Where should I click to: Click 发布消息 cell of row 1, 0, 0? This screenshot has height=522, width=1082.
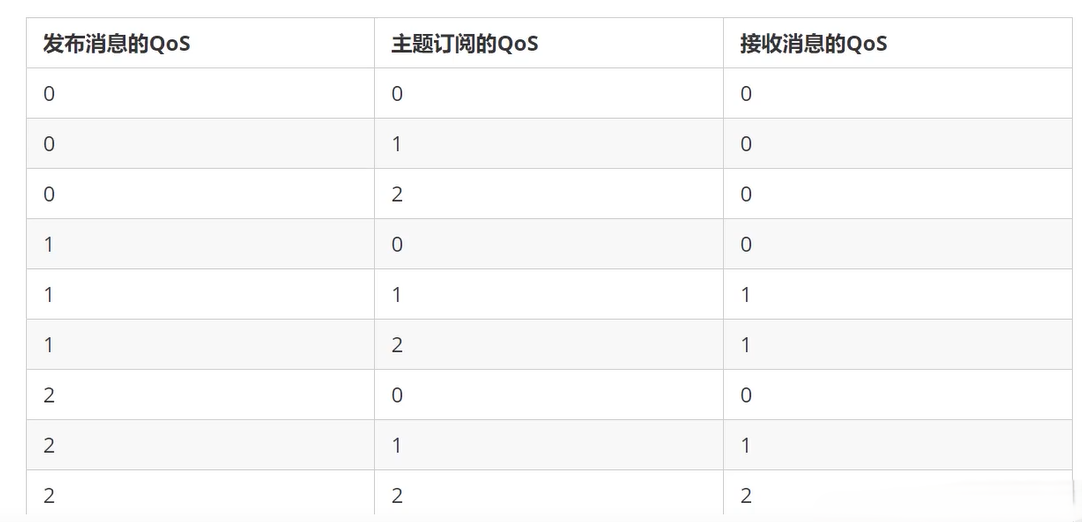200,244
